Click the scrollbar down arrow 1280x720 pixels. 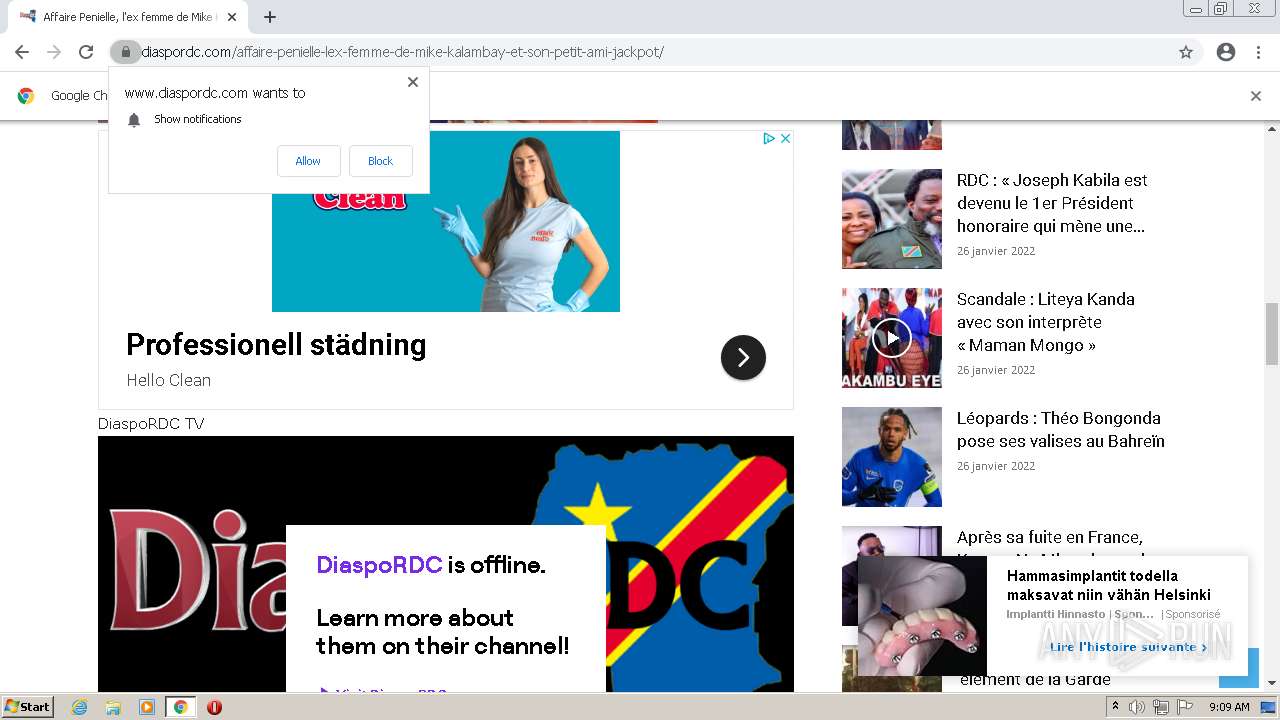(1272, 683)
